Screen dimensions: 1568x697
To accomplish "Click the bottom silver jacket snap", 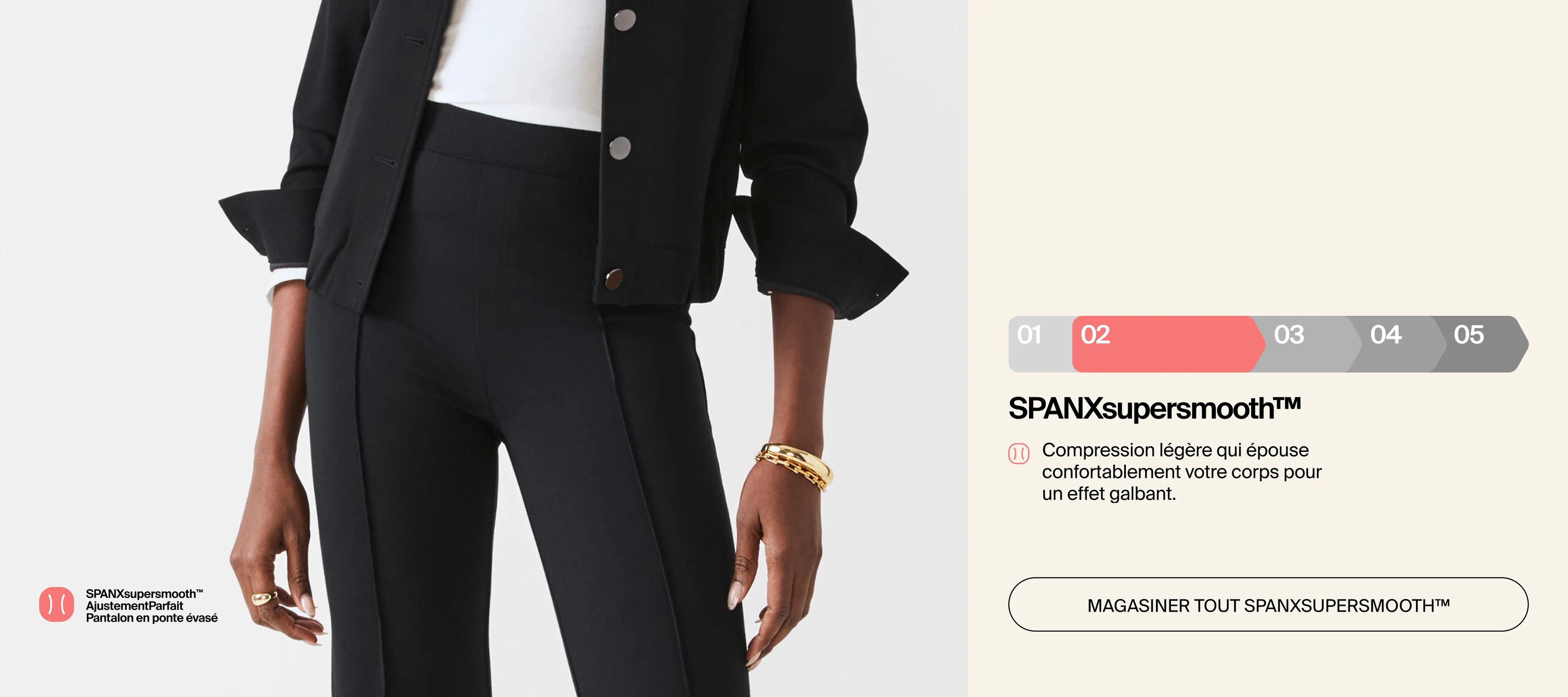I will [x=613, y=279].
